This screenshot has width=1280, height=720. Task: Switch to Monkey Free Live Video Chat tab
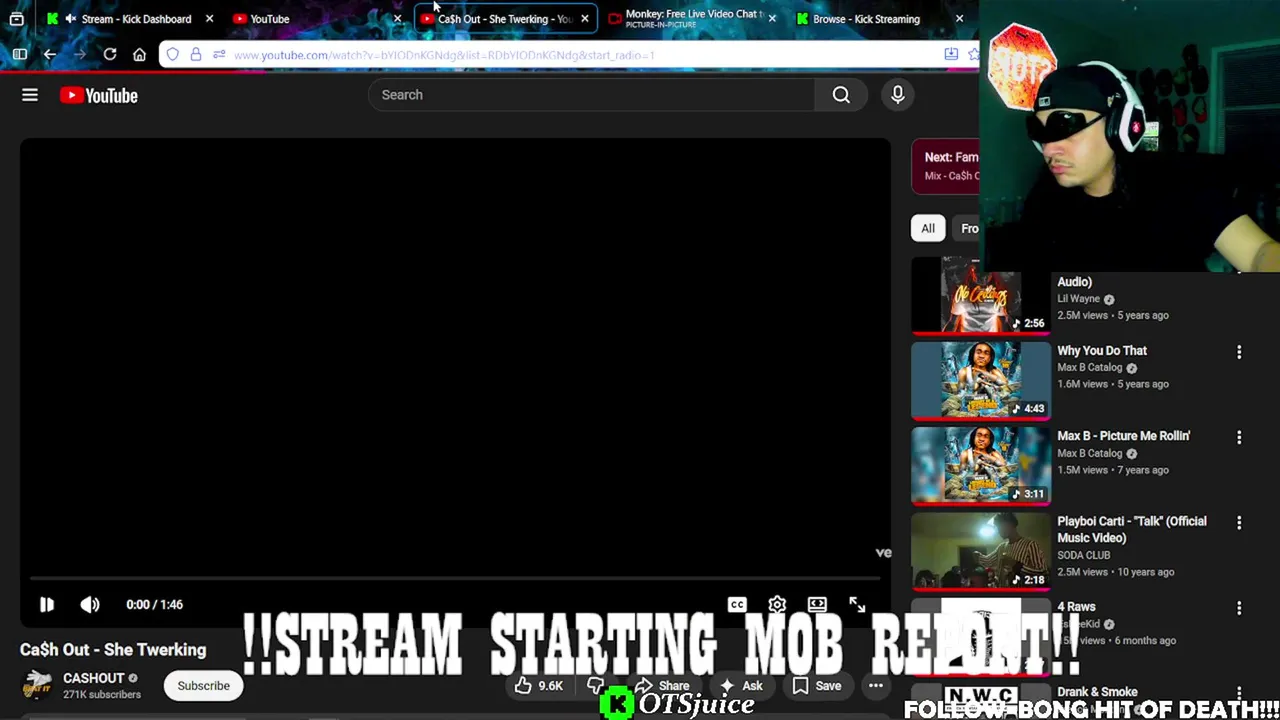[x=691, y=19]
